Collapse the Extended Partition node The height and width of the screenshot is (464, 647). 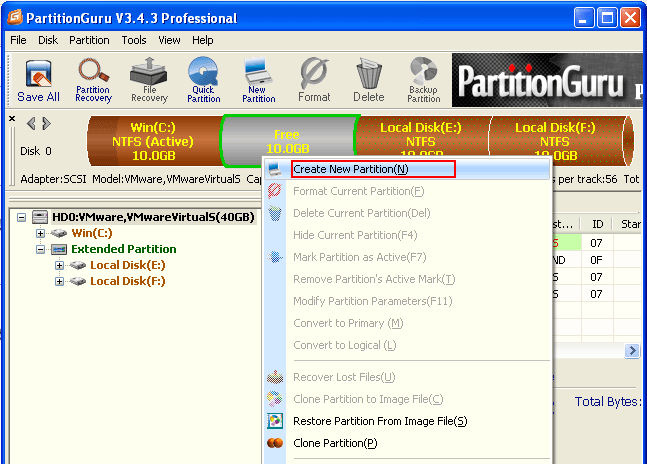(40, 250)
